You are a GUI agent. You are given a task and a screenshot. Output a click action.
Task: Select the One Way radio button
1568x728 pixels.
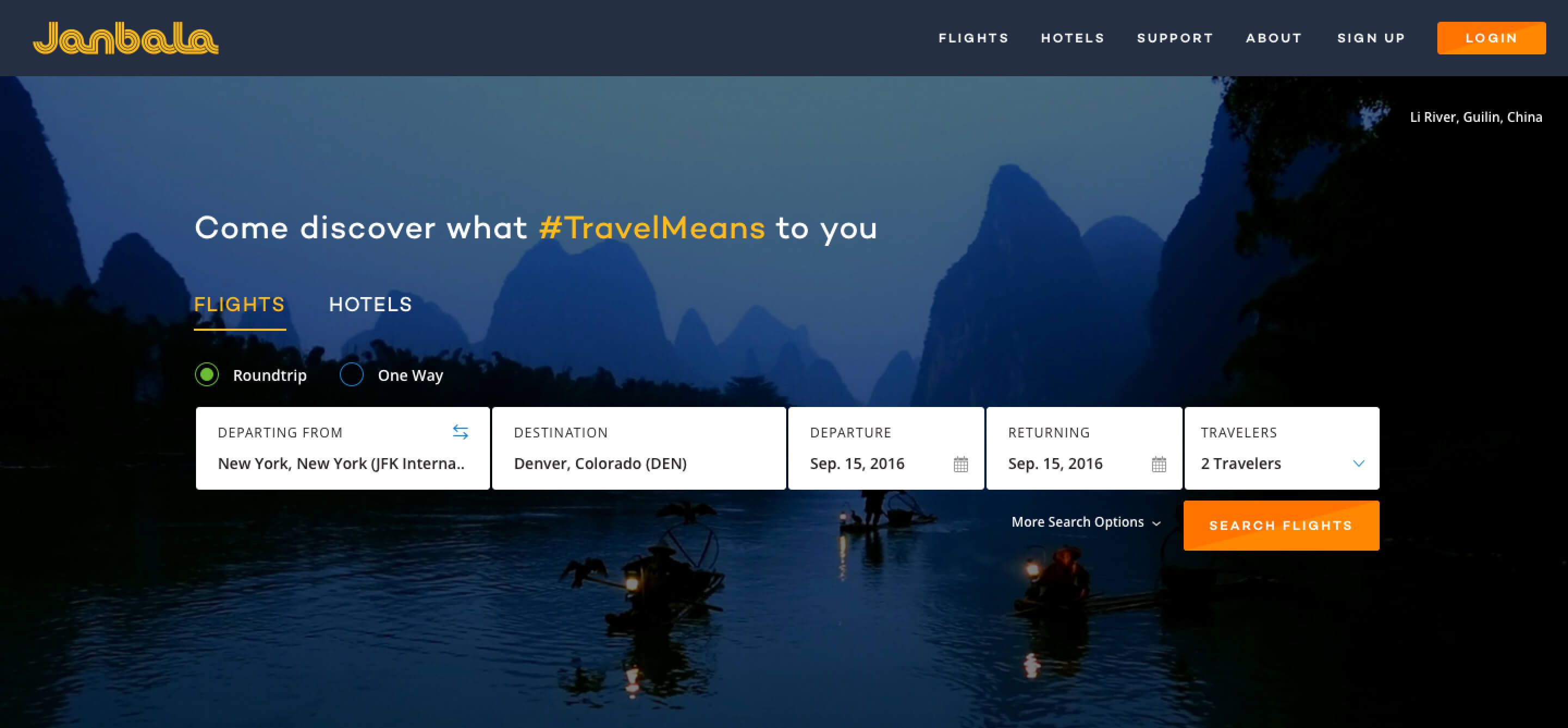[351, 375]
